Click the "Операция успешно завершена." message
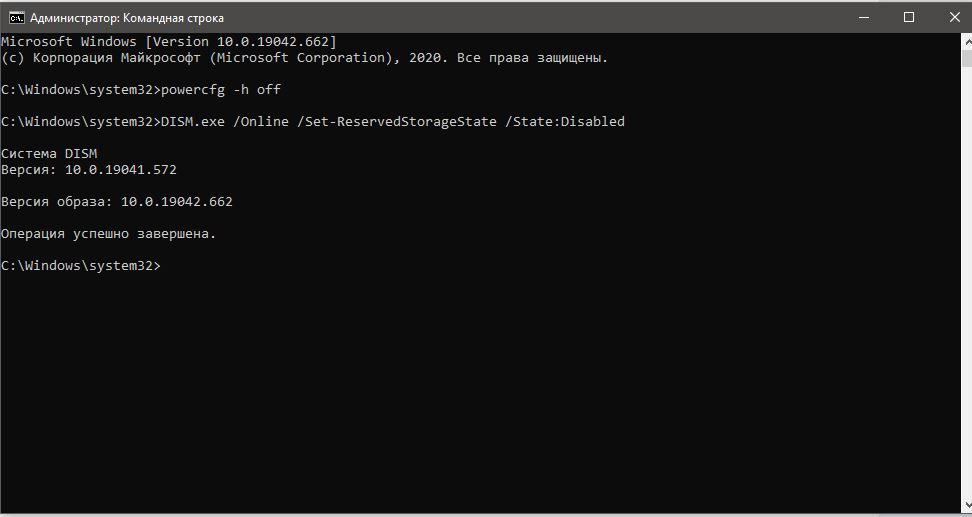The image size is (972, 517). pyautogui.click(x=109, y=234)
